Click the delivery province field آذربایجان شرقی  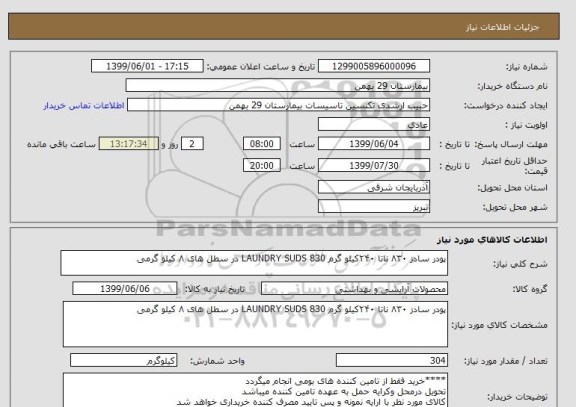[374, 187]
